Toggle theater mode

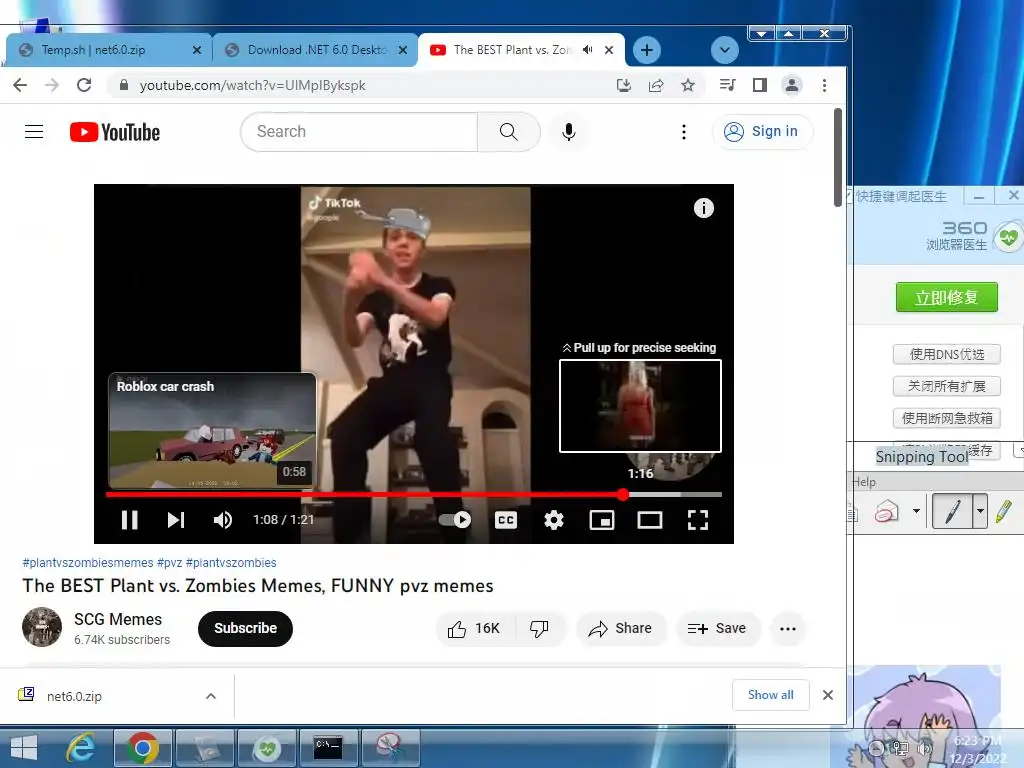point(650,520)
